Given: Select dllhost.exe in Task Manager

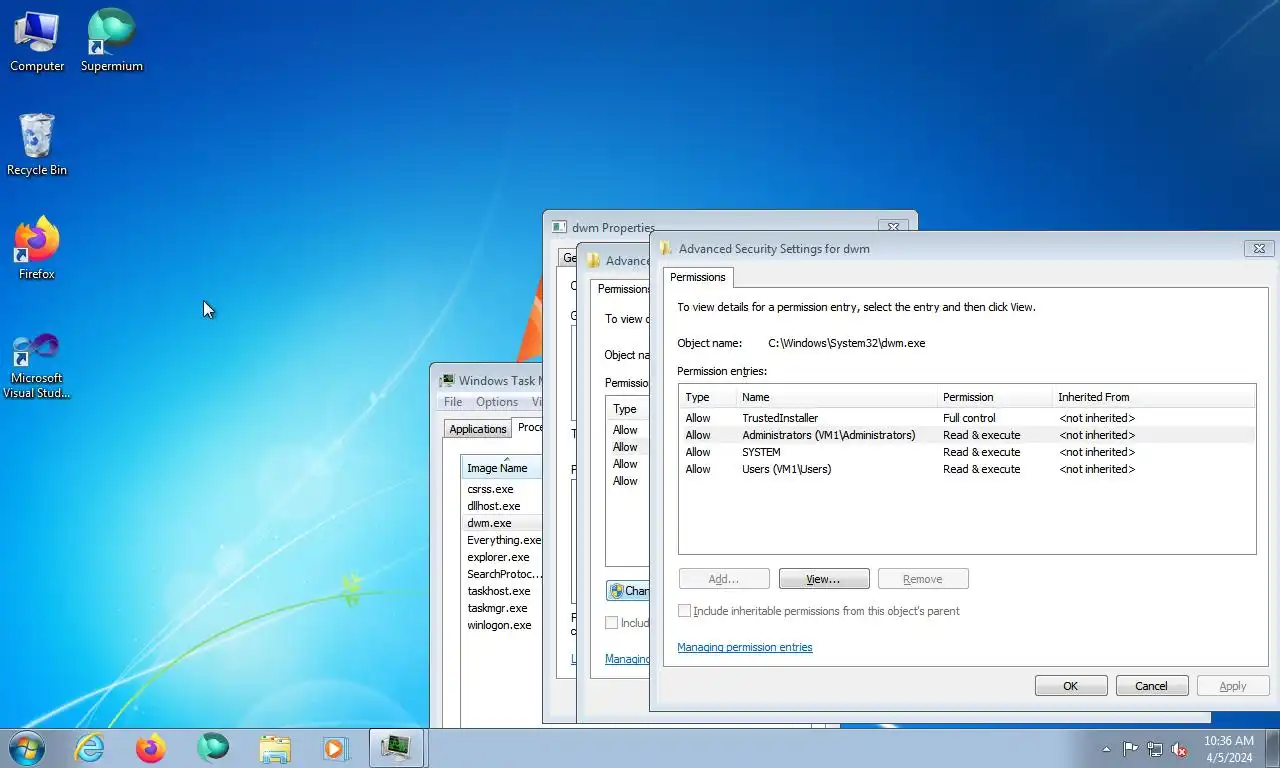Looking at the screenshot, I should (x=501, y=506).
